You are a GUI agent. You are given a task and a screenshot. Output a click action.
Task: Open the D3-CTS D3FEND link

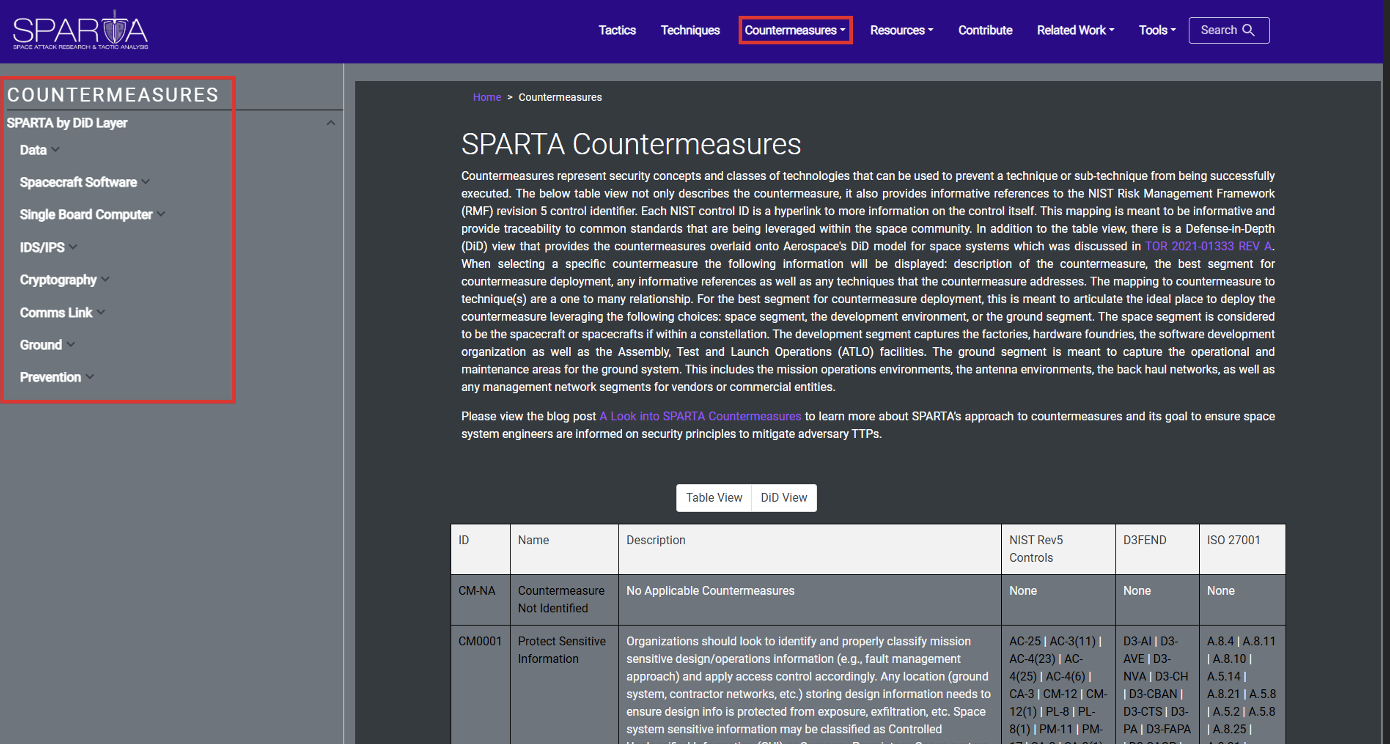(1144, 712)
